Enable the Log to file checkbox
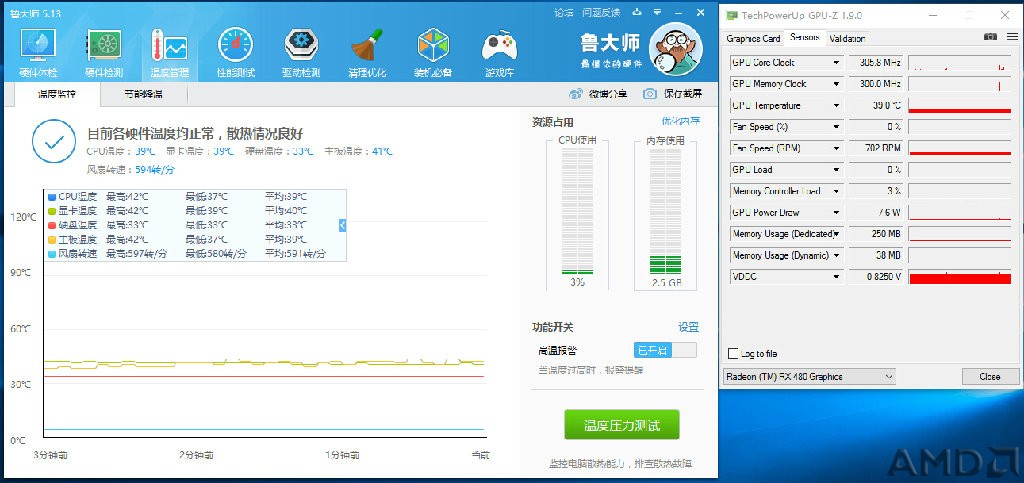The width and height of the screenshot is (1024, 483). [733, 354]
